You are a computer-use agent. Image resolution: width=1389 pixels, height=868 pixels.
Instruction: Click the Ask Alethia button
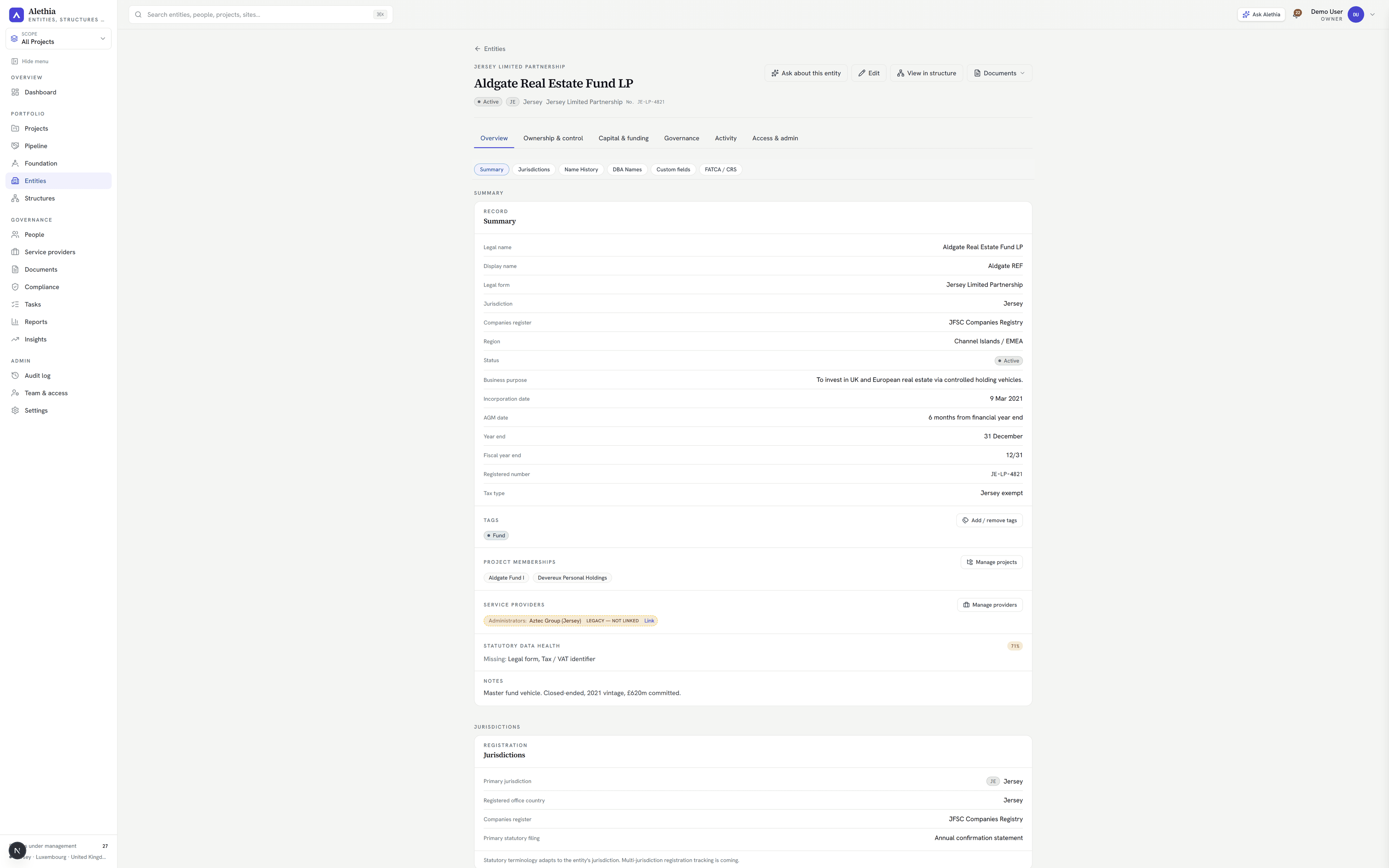pyautogui.click(x=1261, y=14)
